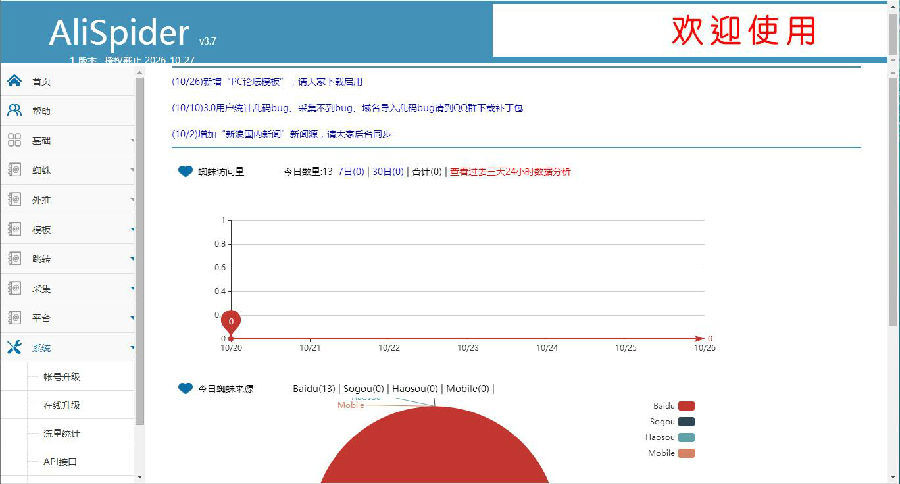Click the people icon for help section

coord(14,110)
